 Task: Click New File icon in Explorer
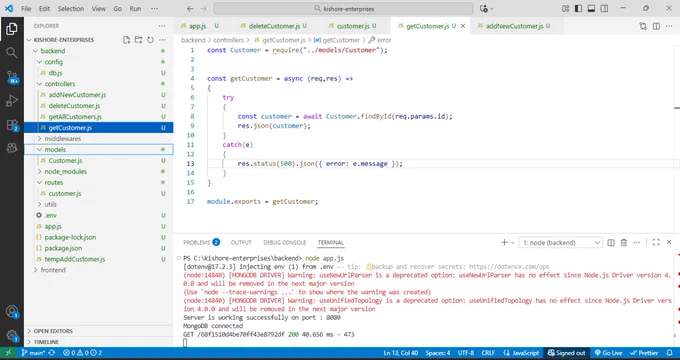point(126,40)
